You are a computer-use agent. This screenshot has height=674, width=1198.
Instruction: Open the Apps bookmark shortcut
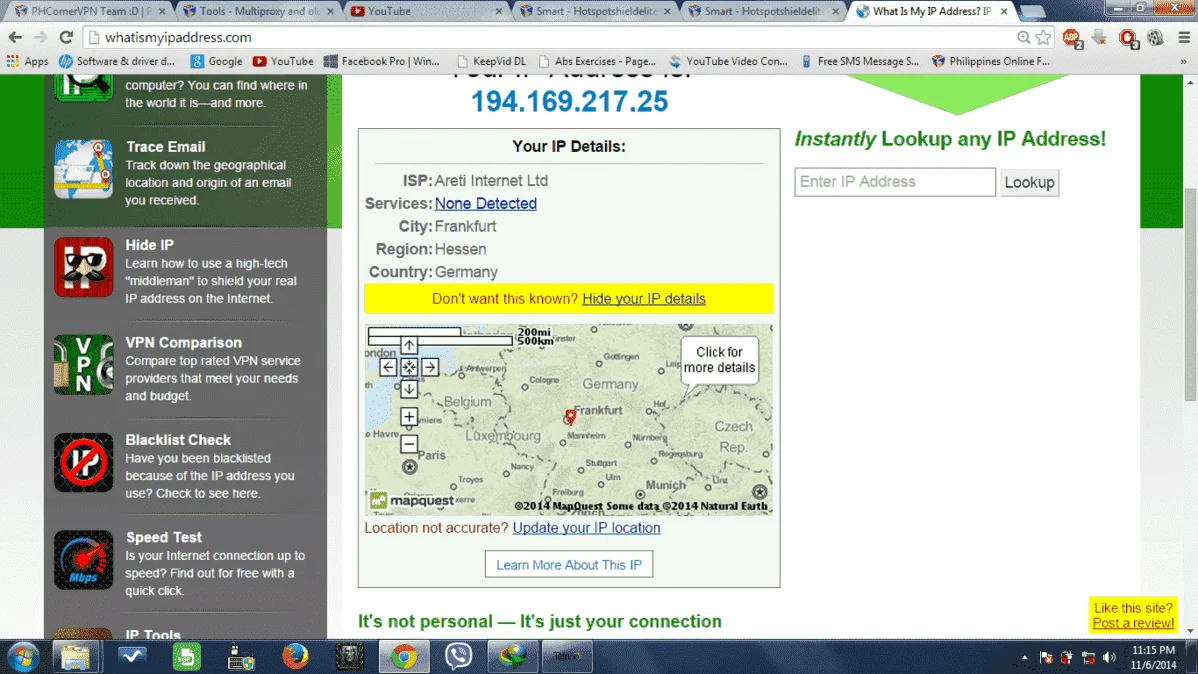click(28, 61)
